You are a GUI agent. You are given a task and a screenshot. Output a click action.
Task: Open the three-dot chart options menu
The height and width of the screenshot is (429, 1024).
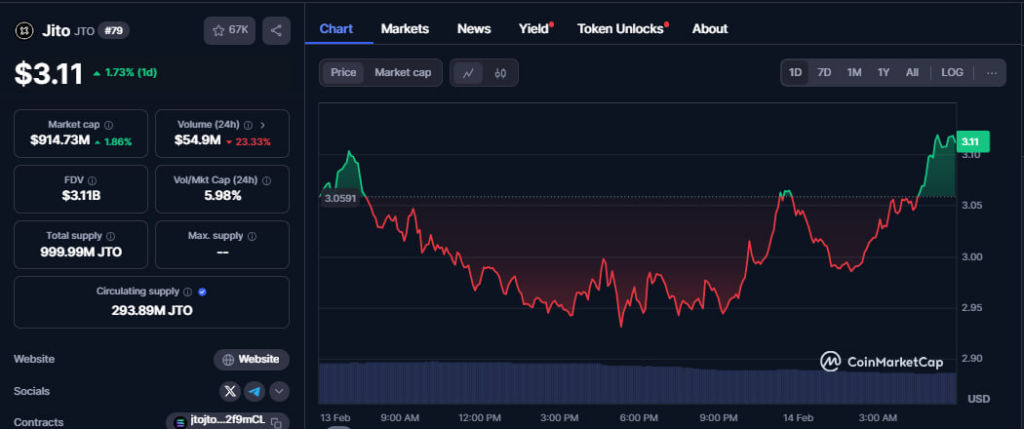[991, 73]
